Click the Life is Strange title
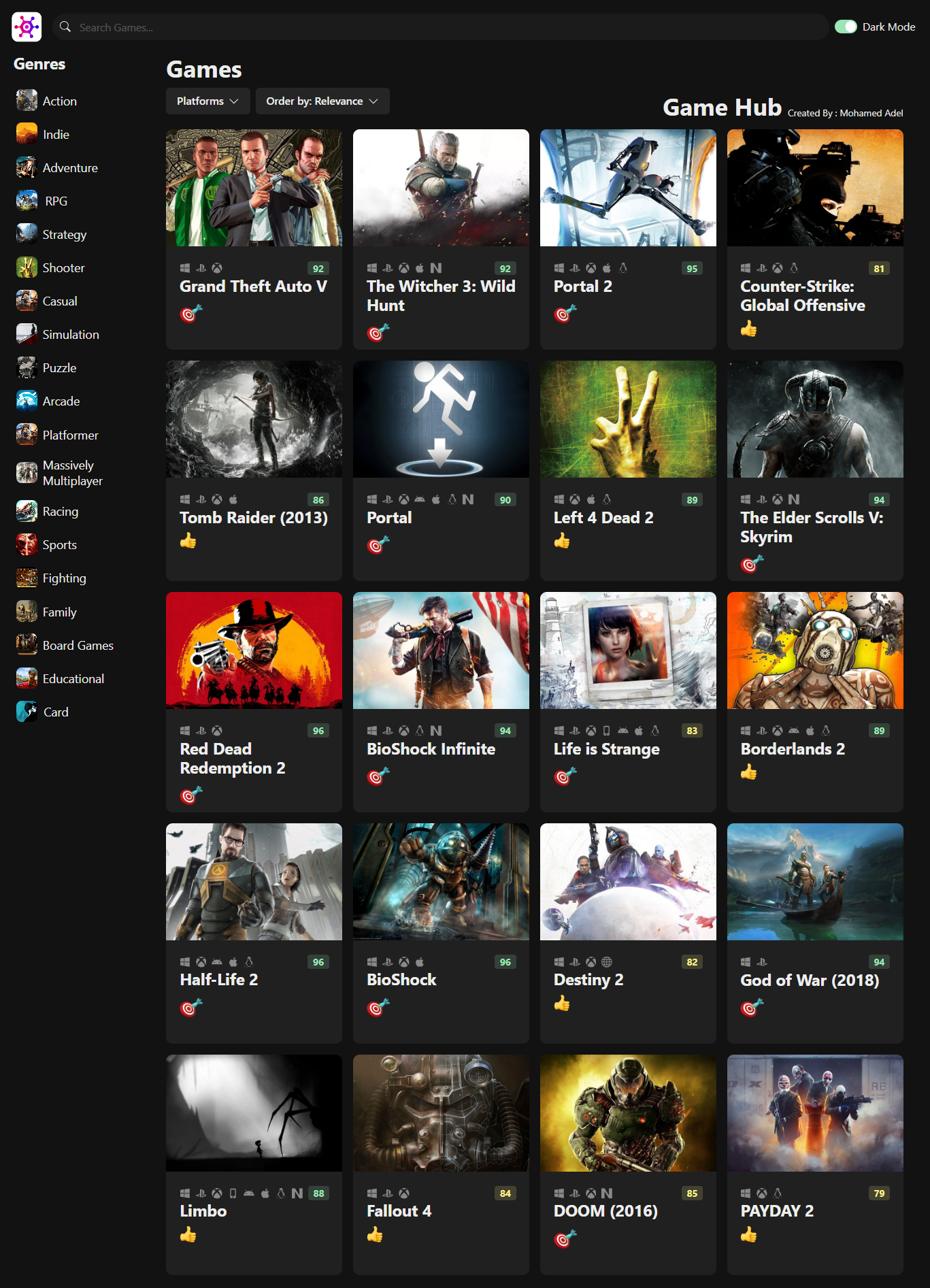Screen dimensions: 930x1288 tap(607, 749)
